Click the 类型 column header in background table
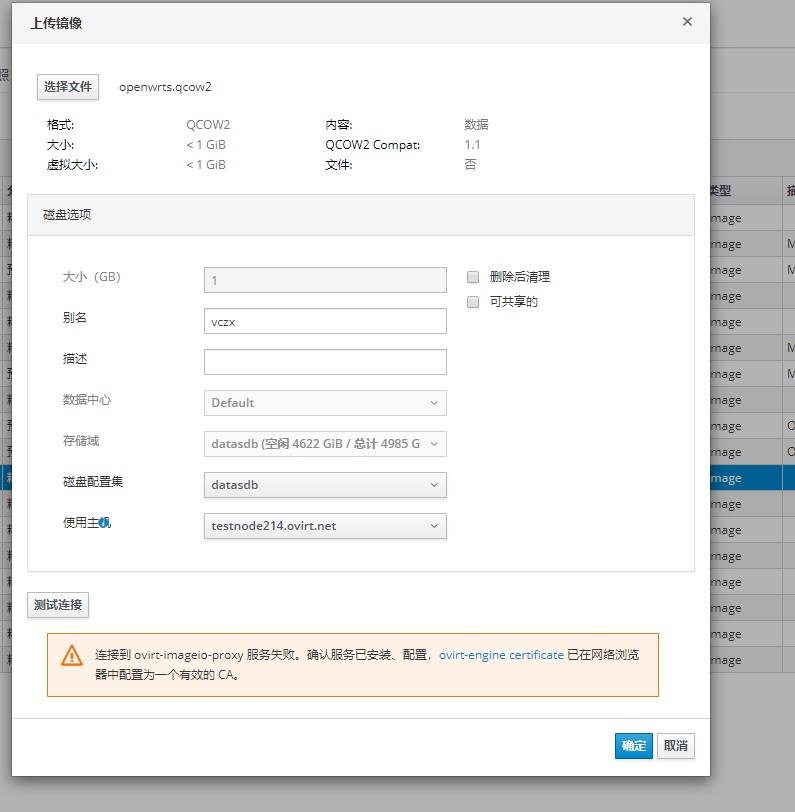 (x=720, y=191)
